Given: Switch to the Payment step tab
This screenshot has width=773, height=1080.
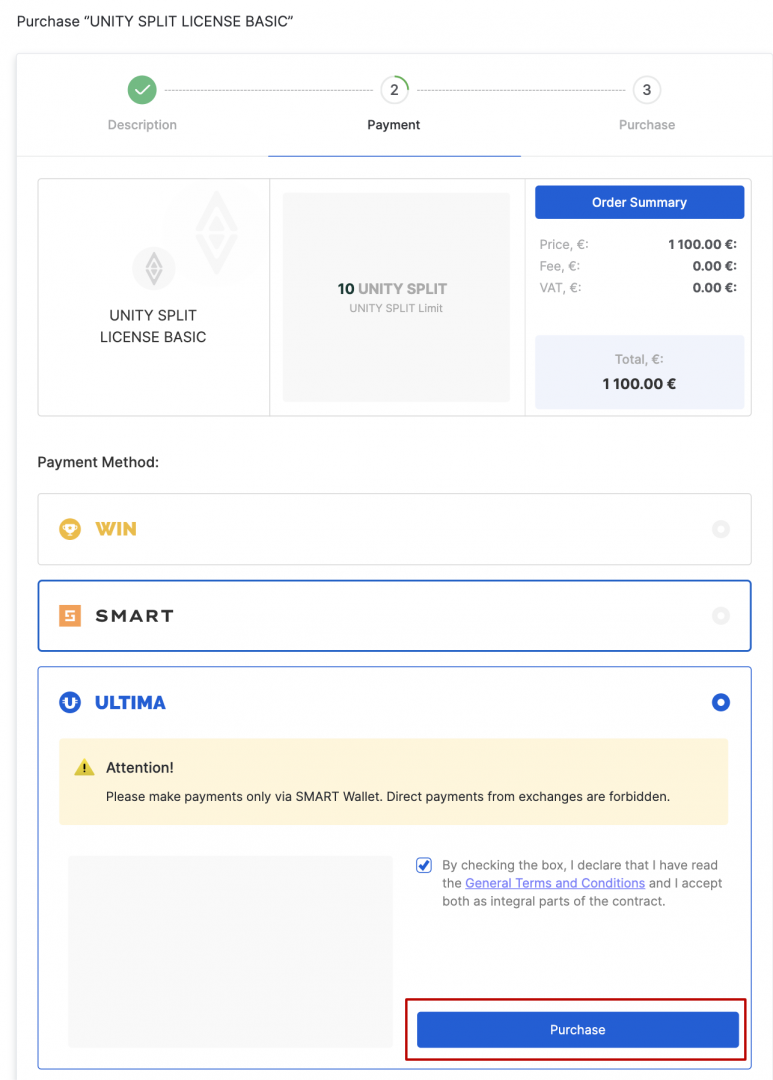Looking at the screenshot, I should point(394,125).
